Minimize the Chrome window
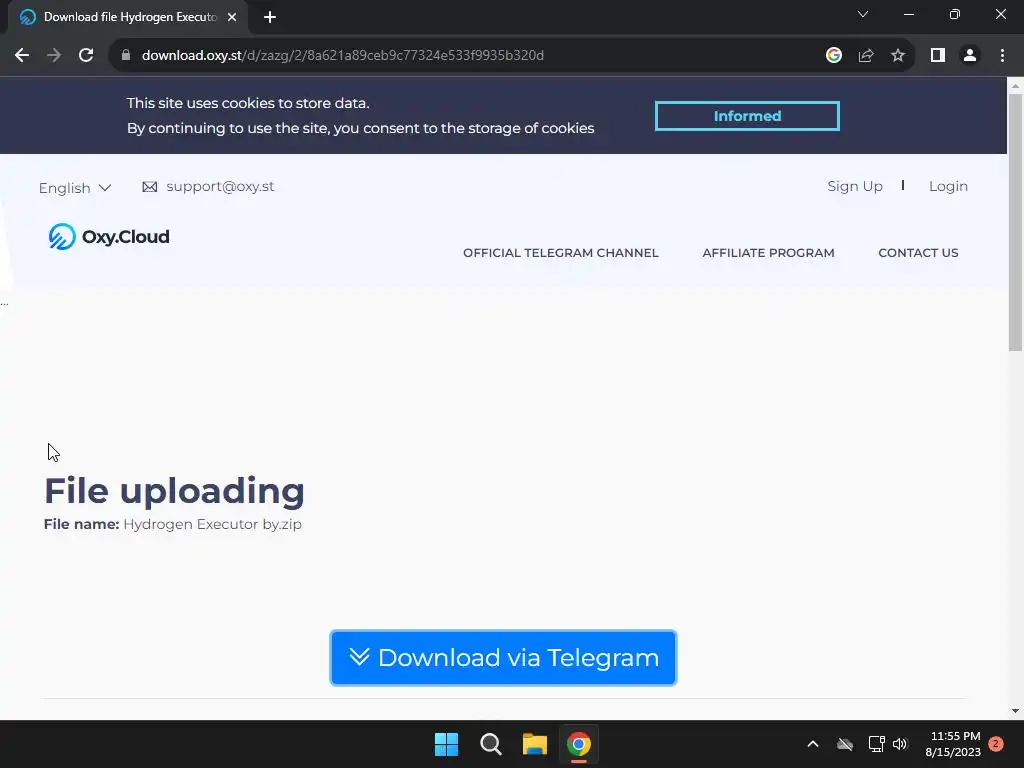Image resolution: width=1024 pixels, height=768 pixels. click(909, 14)
